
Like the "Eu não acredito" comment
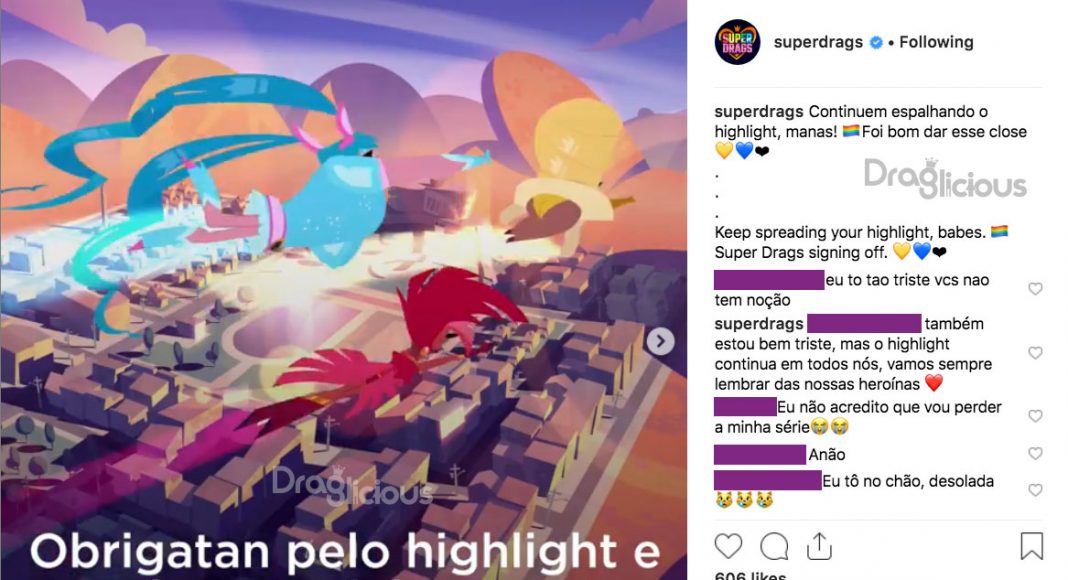coord(1035,416)
